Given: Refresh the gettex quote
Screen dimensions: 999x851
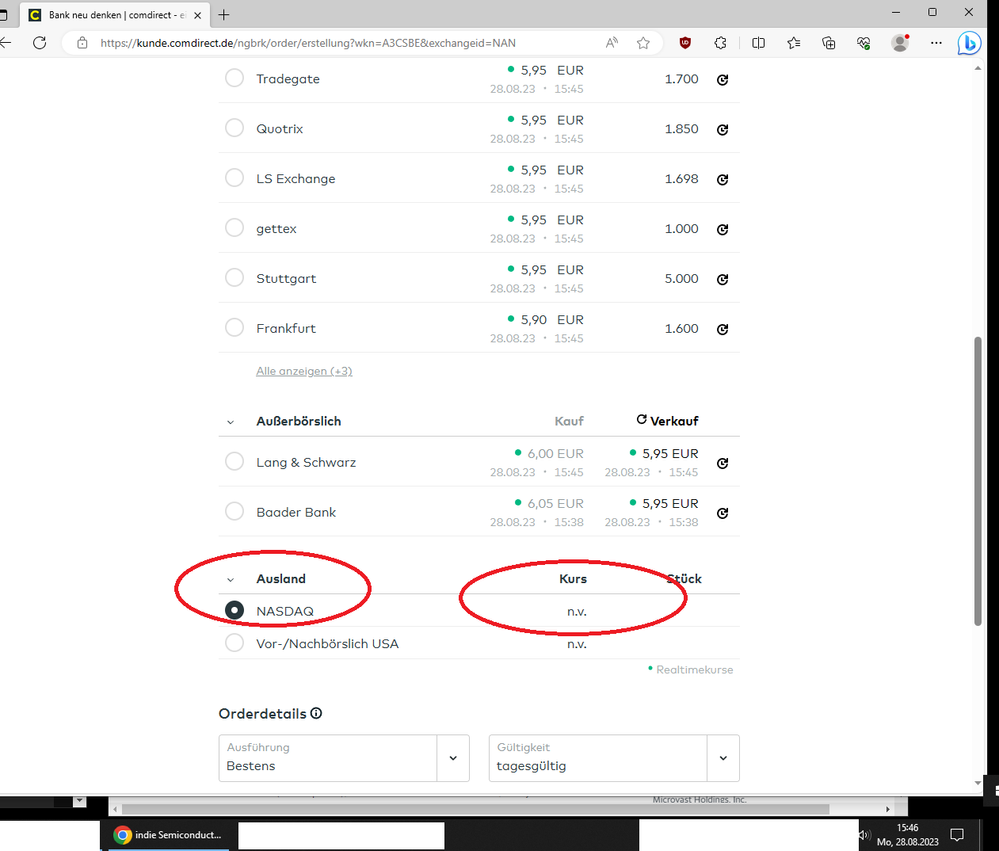Looking at the screenshot, I should (722, 229).
